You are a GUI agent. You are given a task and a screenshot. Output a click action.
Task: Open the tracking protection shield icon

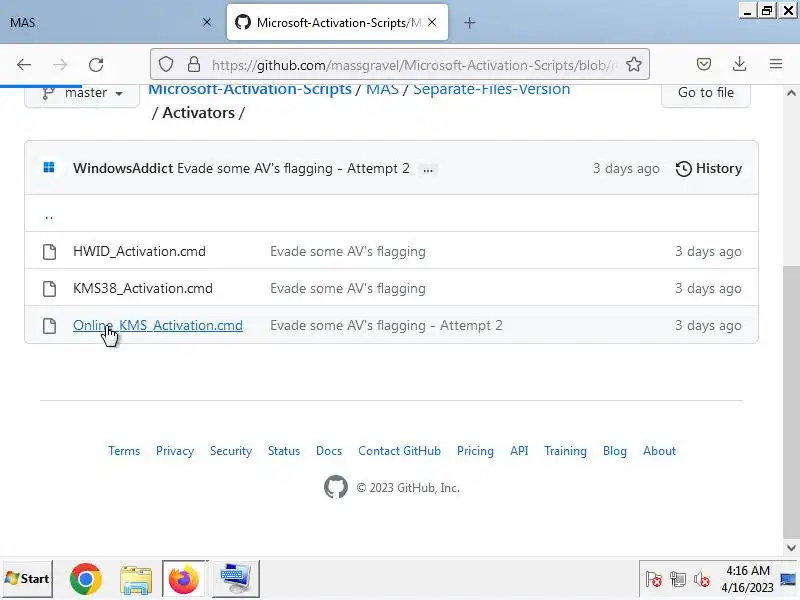point(166,64)
